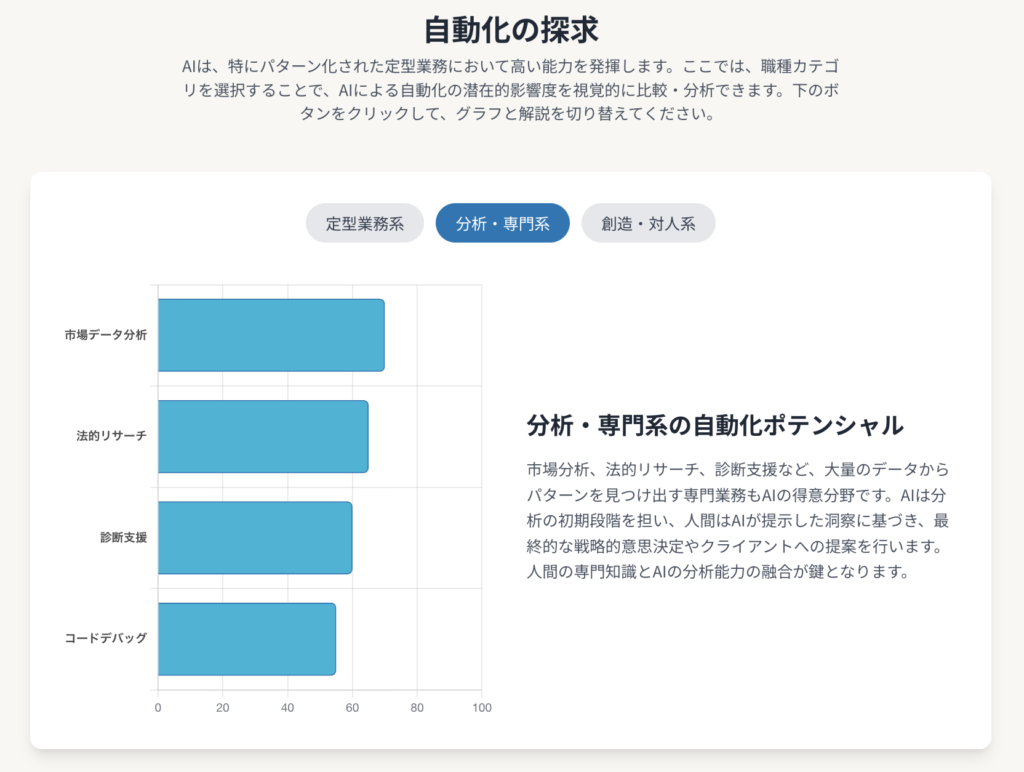Click the 自動化の探求 page heading

511,30
